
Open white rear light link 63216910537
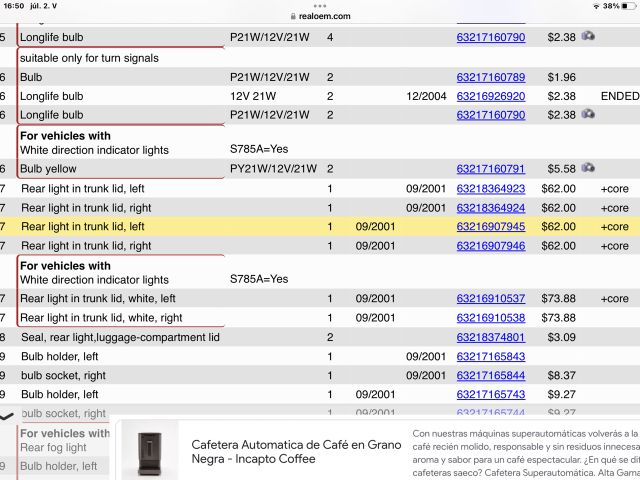tap(490, 299)
